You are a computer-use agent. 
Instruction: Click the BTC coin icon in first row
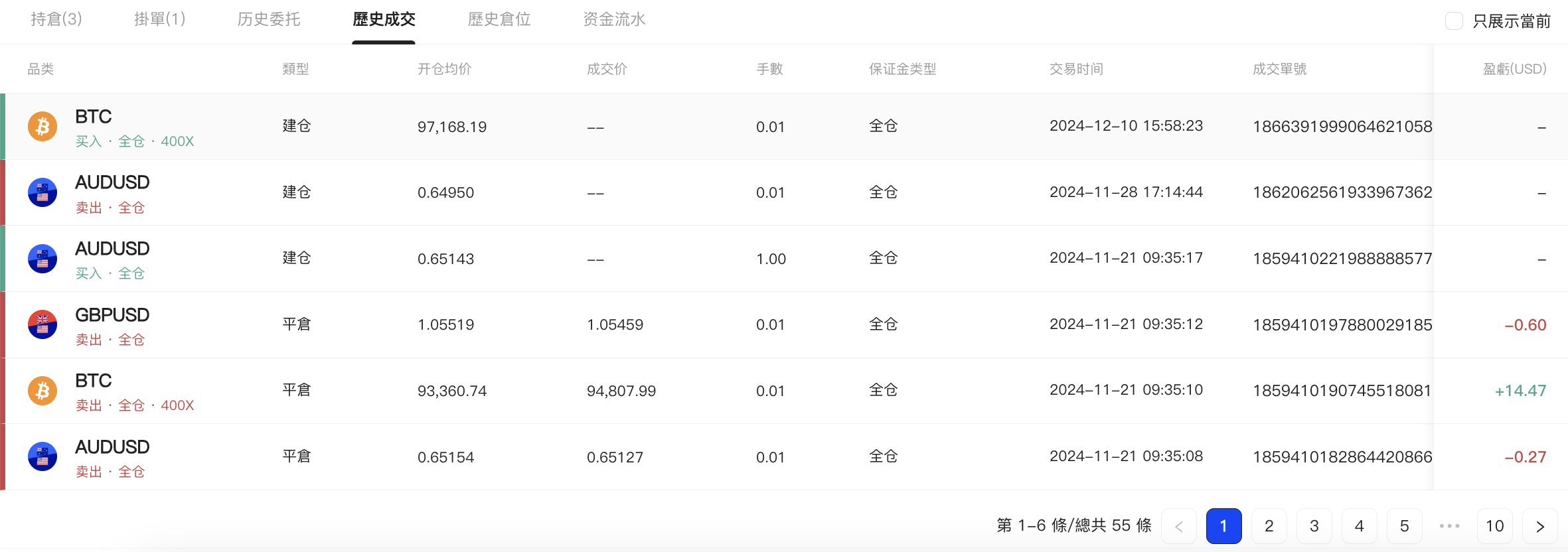(42, 126)
